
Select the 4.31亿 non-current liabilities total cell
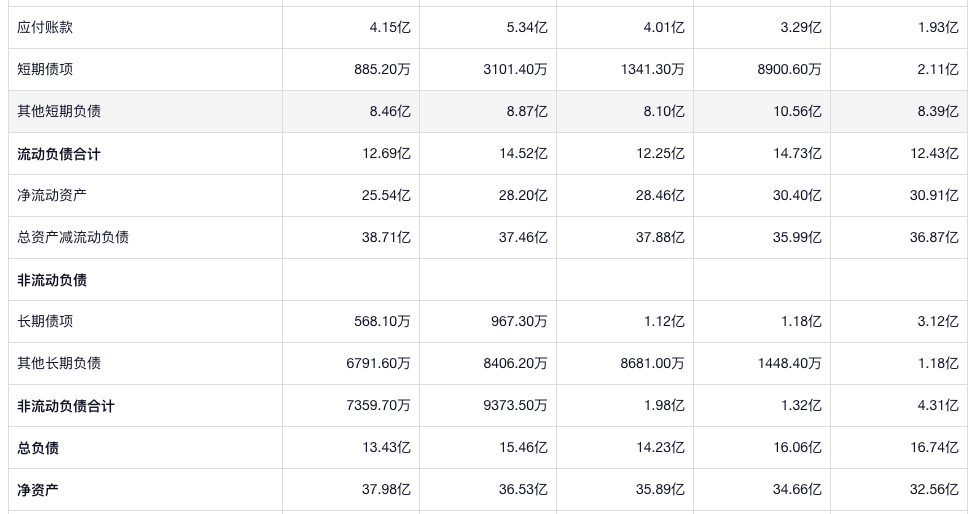click(x=938, y=406)
